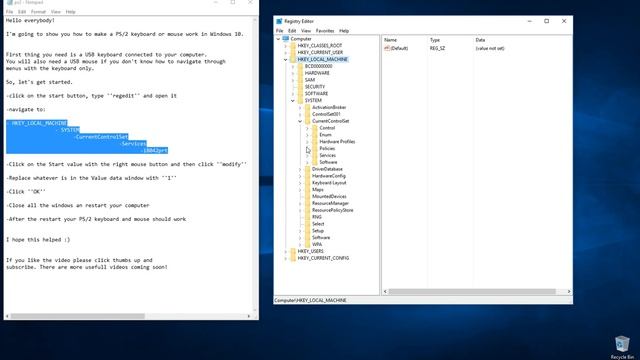640x360 pixels.
Task: Open Favorites menu in Registry Editor
Action: (325, 31)
